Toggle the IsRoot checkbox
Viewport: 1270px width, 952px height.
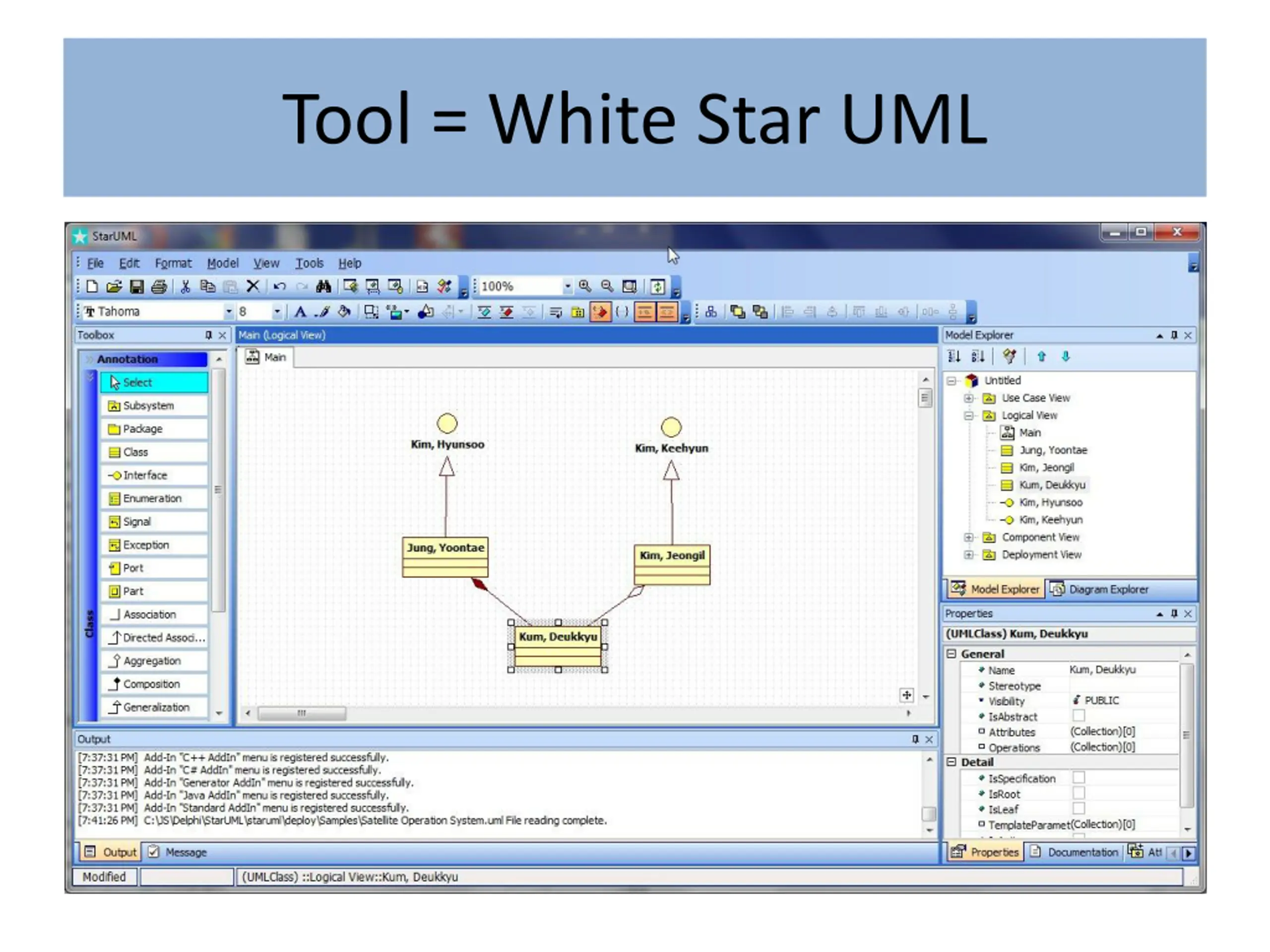click(1079, 793)
